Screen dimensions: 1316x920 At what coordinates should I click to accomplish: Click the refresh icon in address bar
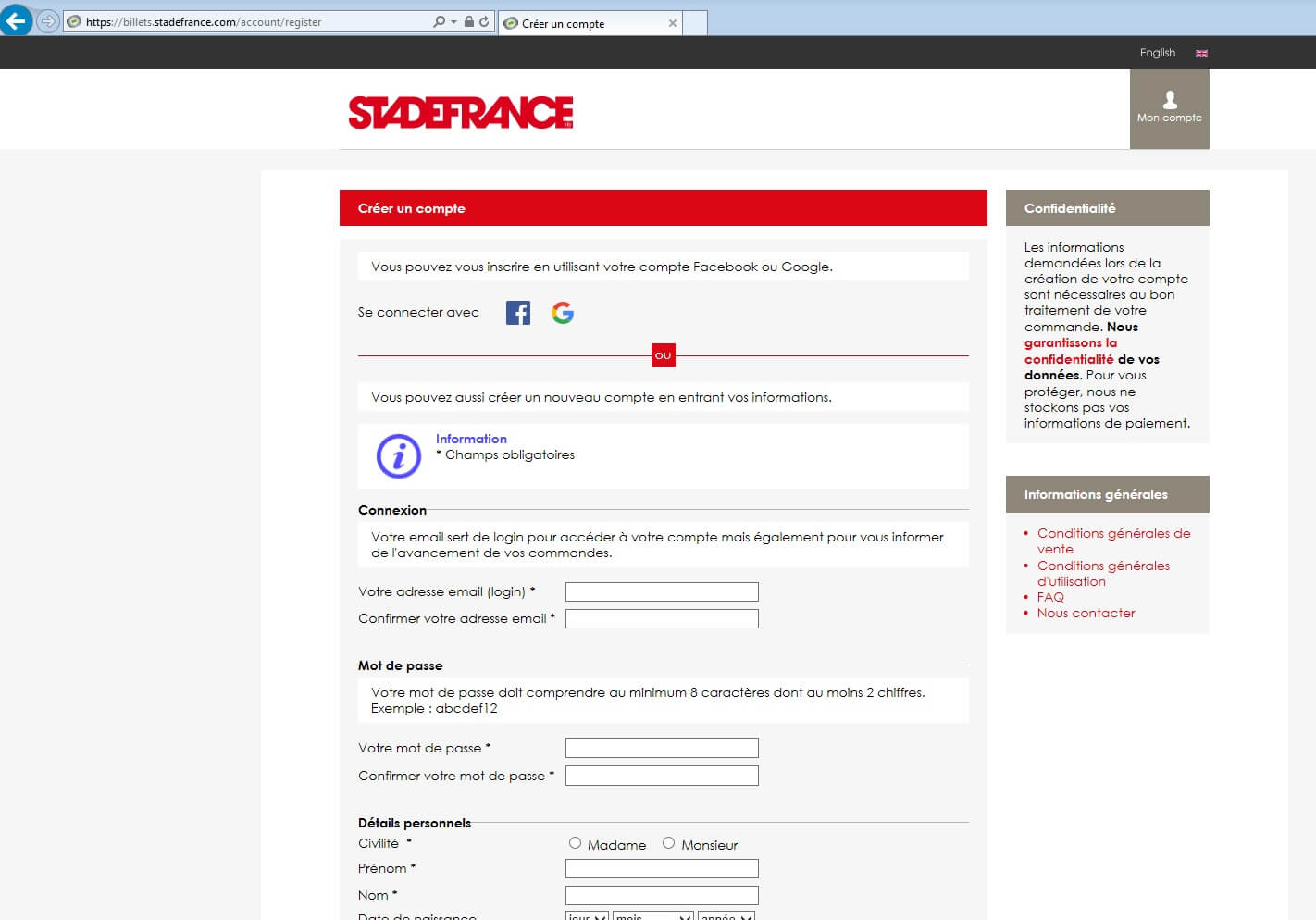click(484, 21)
